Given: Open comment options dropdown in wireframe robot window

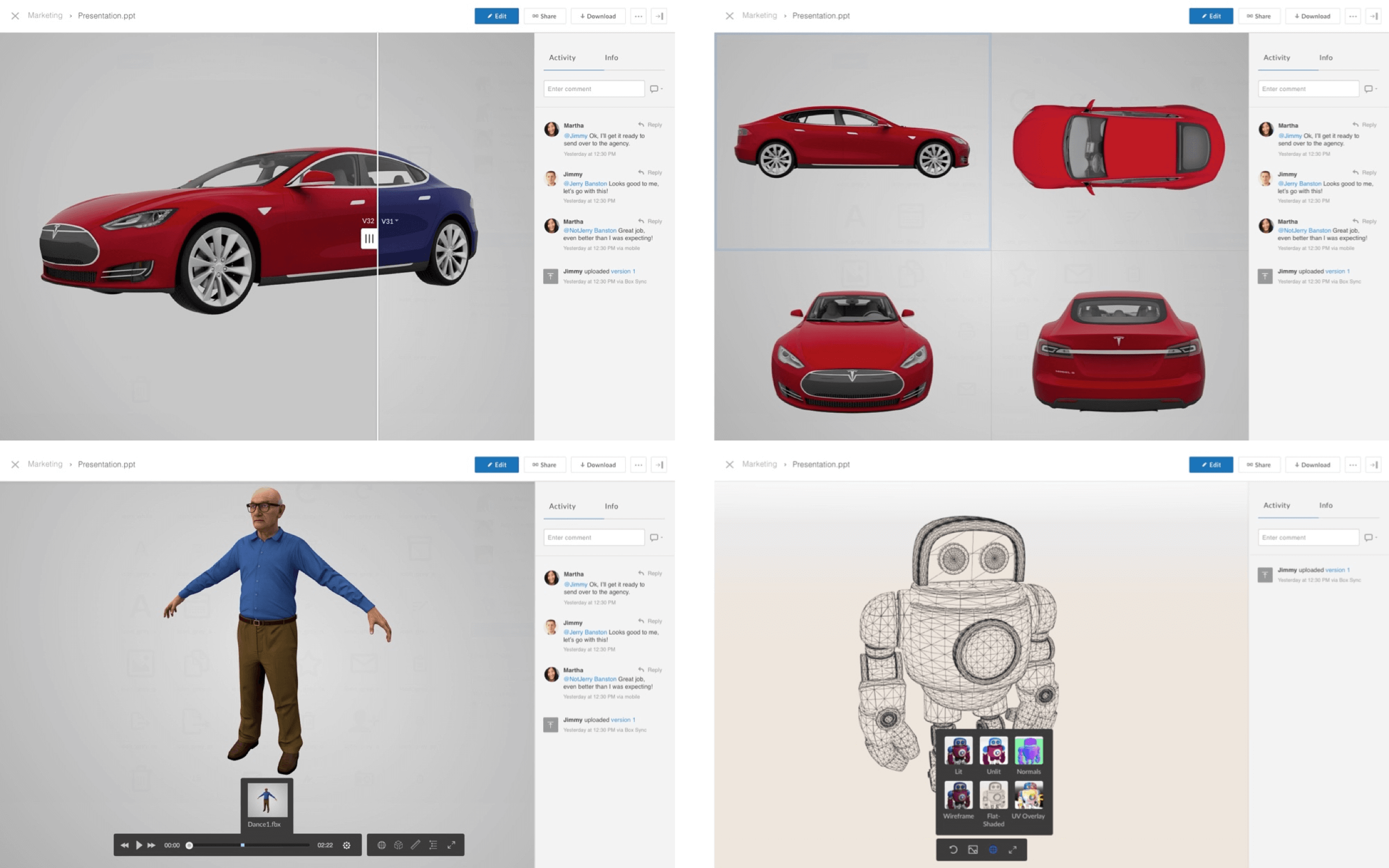Looking at the screenshot, I should (1371, 537).
